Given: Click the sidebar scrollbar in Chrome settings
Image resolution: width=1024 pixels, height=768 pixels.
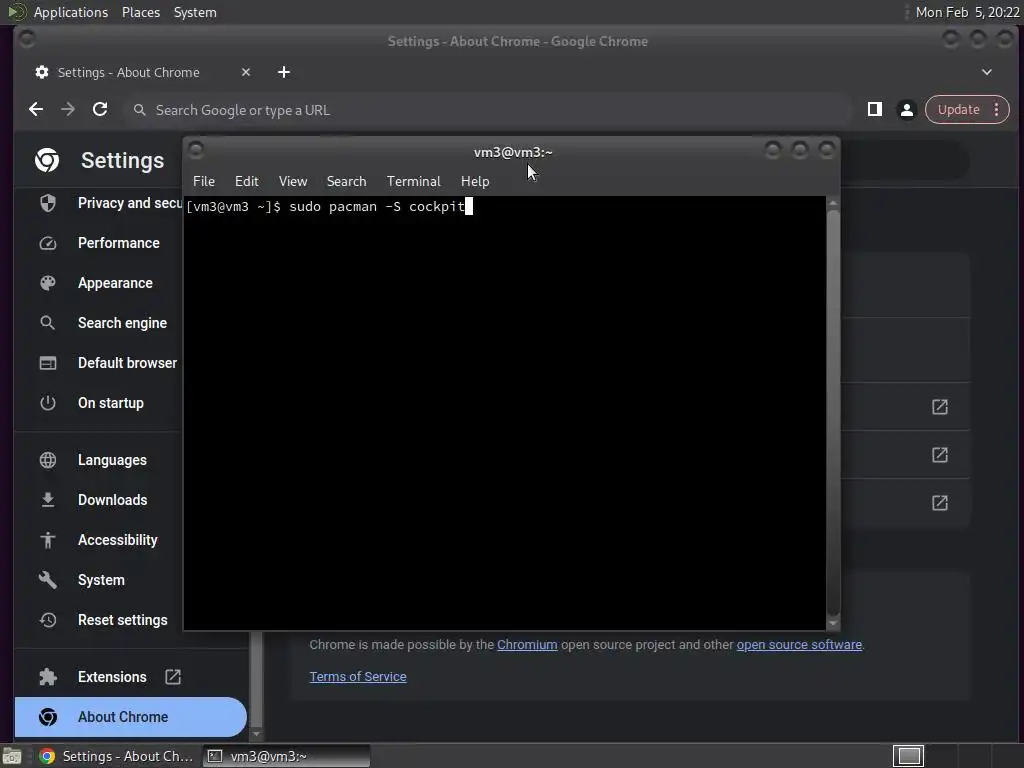Looking at the screenshot, I should [256, 679].
